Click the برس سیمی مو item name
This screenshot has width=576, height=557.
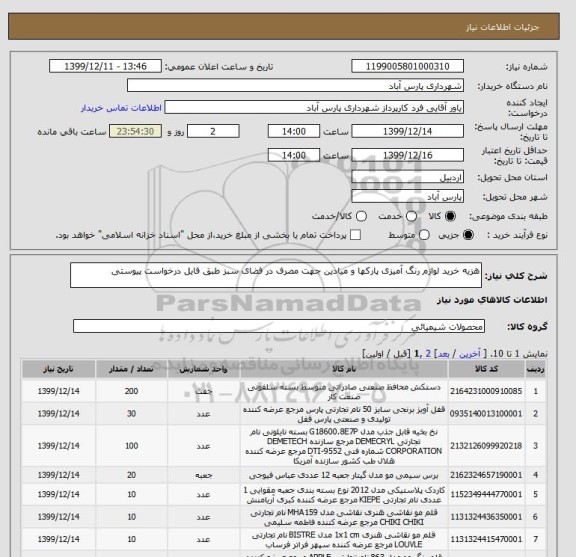click(x=344, y=475)
